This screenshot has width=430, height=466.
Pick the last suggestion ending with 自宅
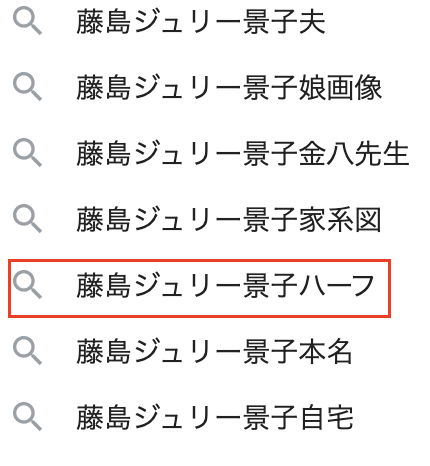215,417
